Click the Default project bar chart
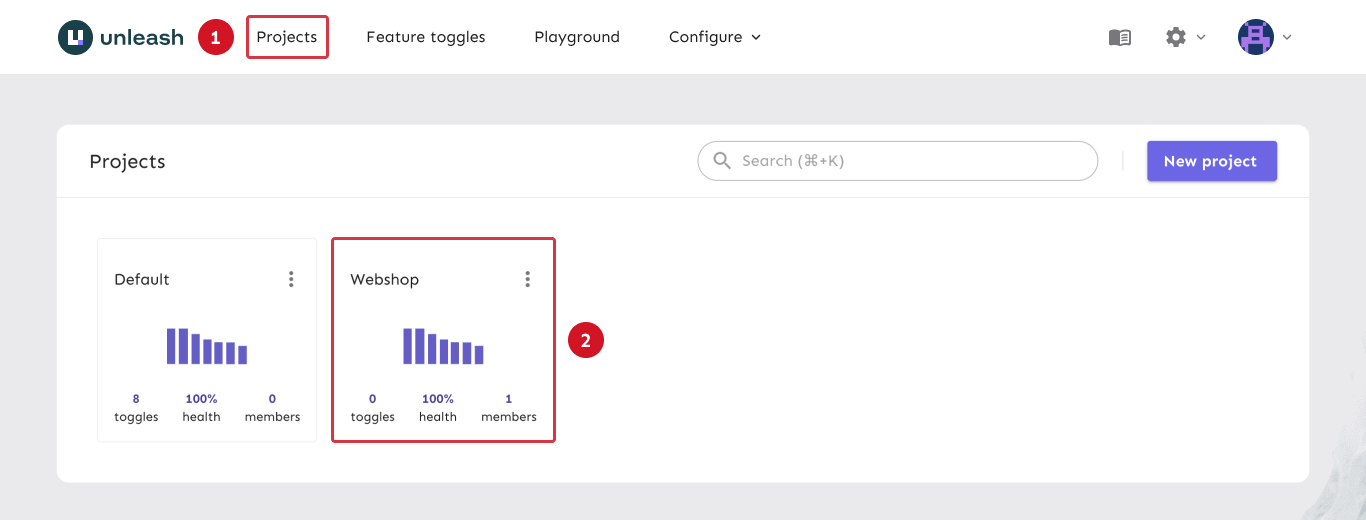Image resolution: width=1366 pixels, height=520 pixels. 207,346
